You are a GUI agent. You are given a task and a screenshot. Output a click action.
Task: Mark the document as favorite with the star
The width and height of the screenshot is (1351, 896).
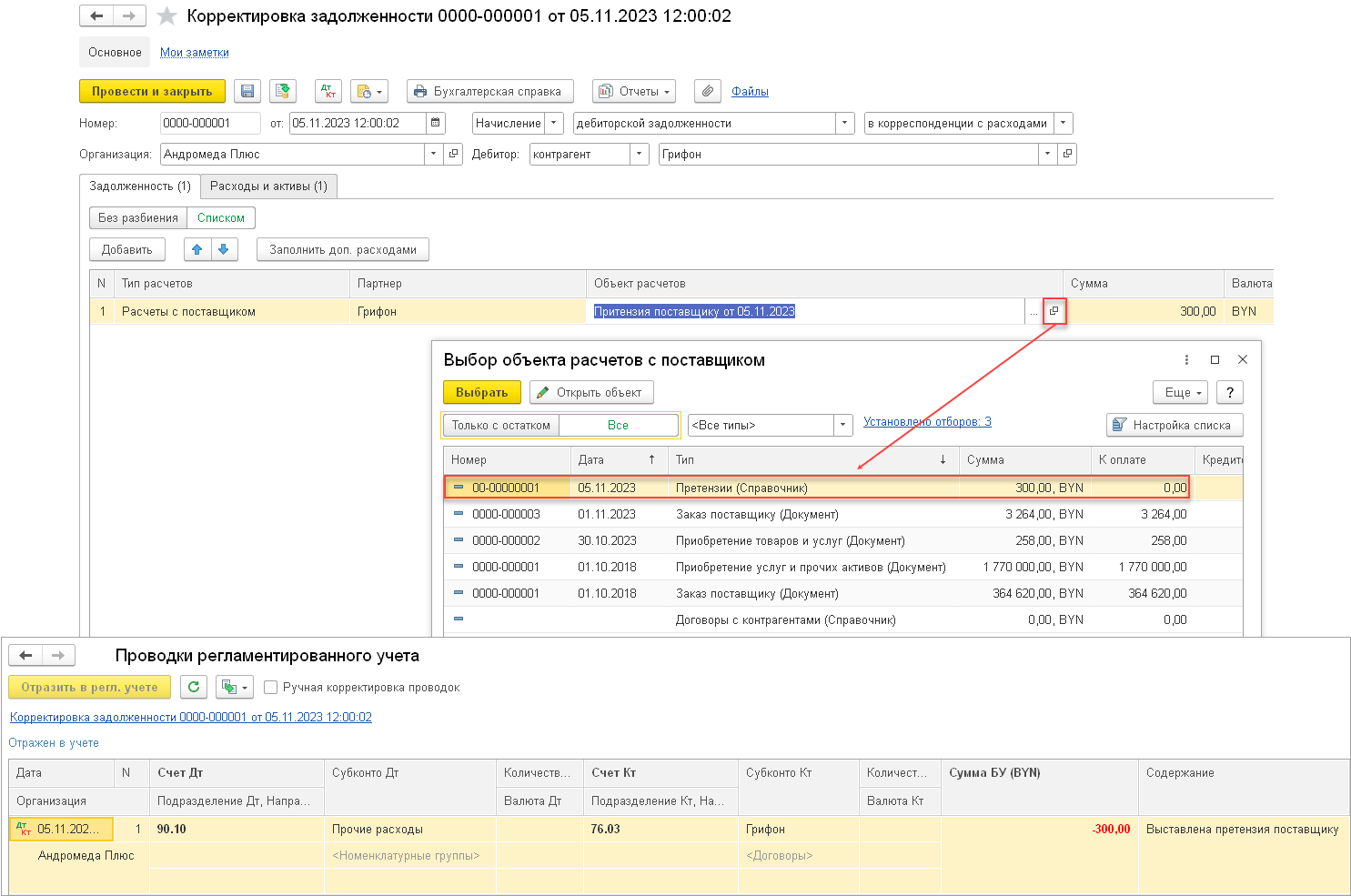pos(166,16)
